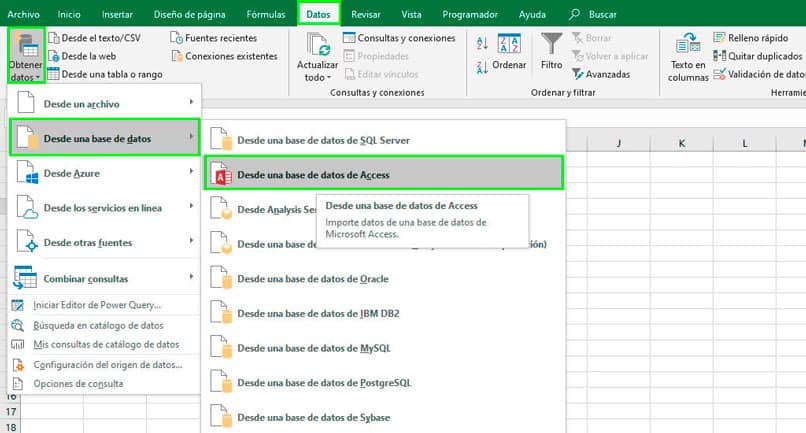Click Borrar filter button
806x433 pixels.
(592, 38)
